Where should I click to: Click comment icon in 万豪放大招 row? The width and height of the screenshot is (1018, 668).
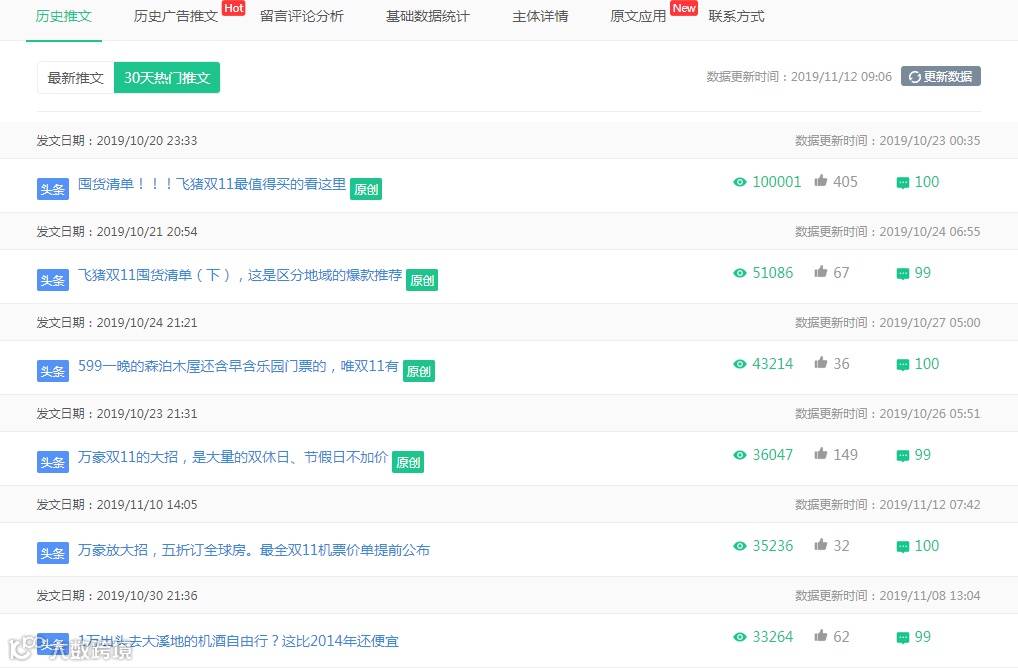tap(902, 547)
